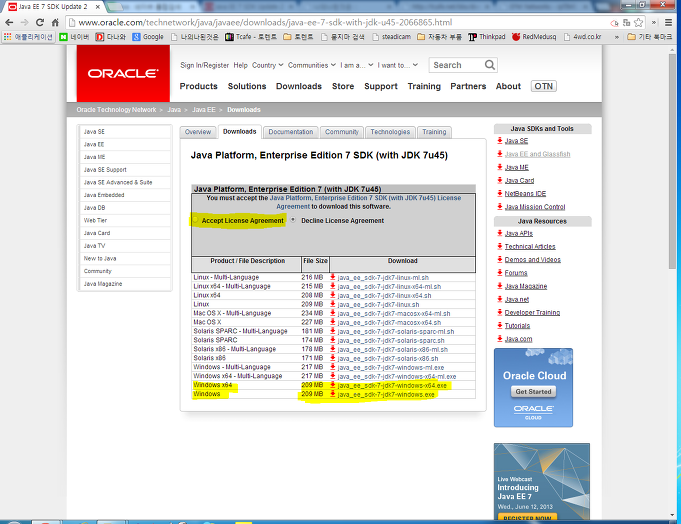Click arrow icon beside Forums link
This screenshot has height=524, width=681.
coord(500,273)
